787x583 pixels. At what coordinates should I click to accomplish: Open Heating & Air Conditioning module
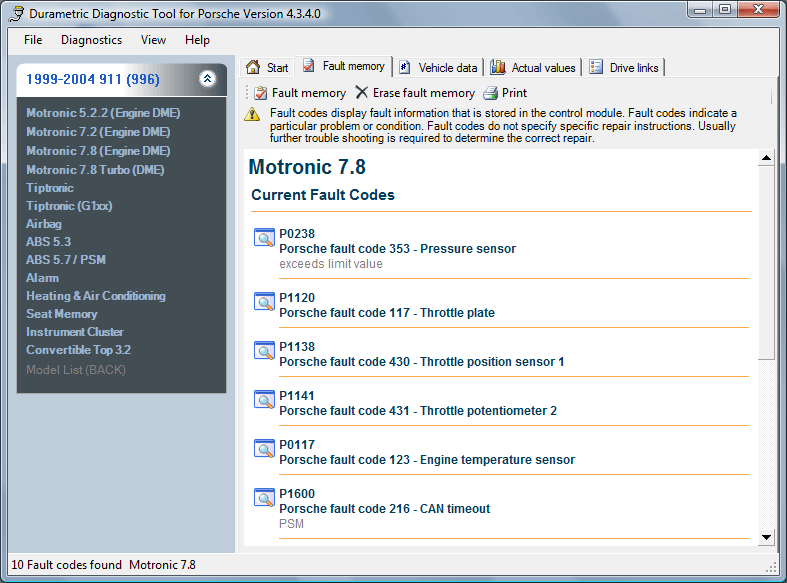pyautogui.click(x=96, y=296)
